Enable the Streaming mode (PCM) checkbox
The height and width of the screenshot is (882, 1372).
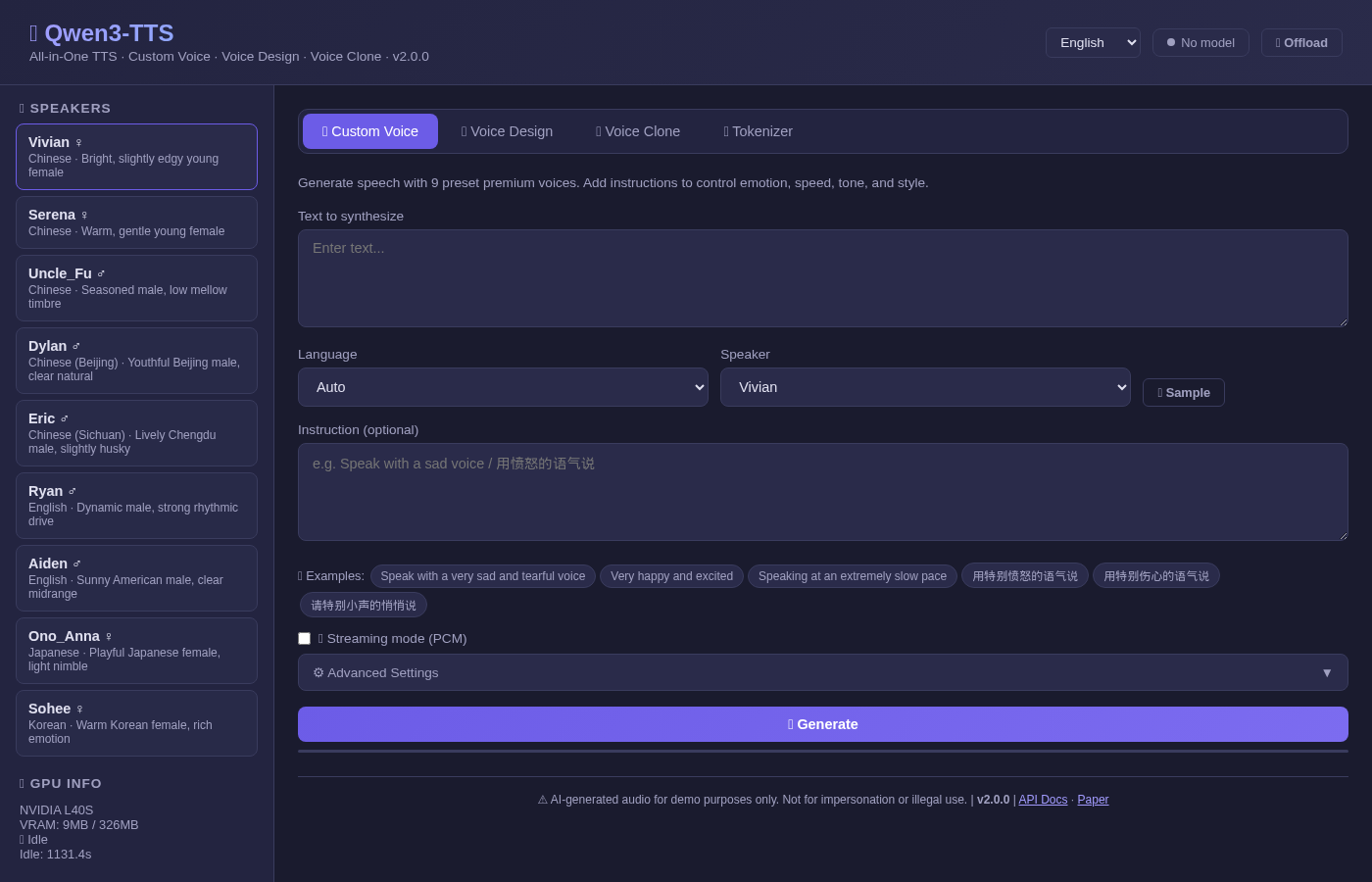coord(304,639)
